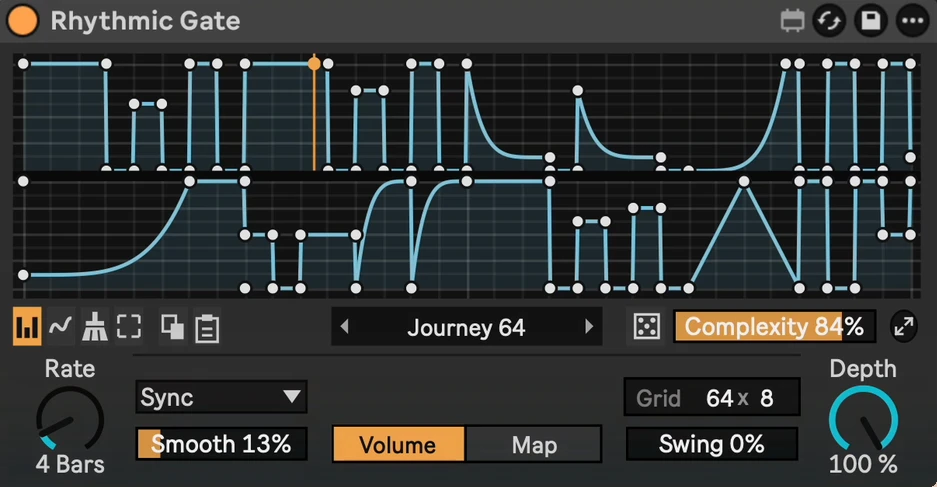
Task: Toggle the orange device activator button
Action: point(23,20)
